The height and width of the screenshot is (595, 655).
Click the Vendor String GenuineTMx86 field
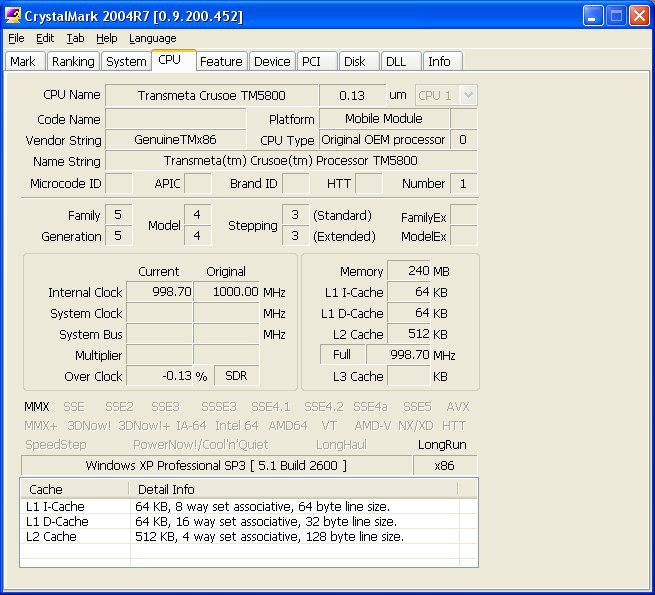point(175,140)
